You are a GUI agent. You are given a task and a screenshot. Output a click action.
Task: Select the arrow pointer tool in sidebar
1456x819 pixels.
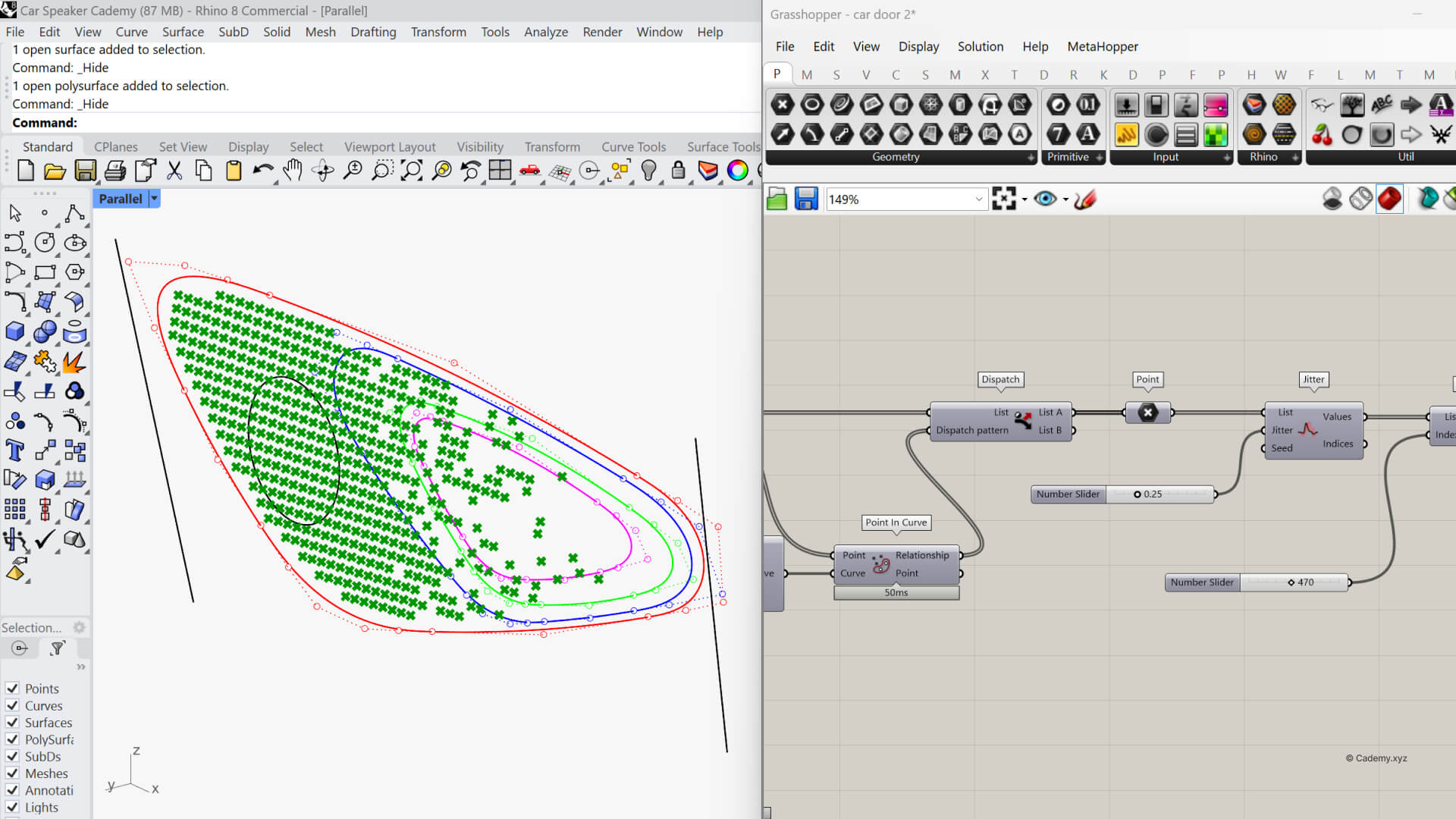click(14, 213)
